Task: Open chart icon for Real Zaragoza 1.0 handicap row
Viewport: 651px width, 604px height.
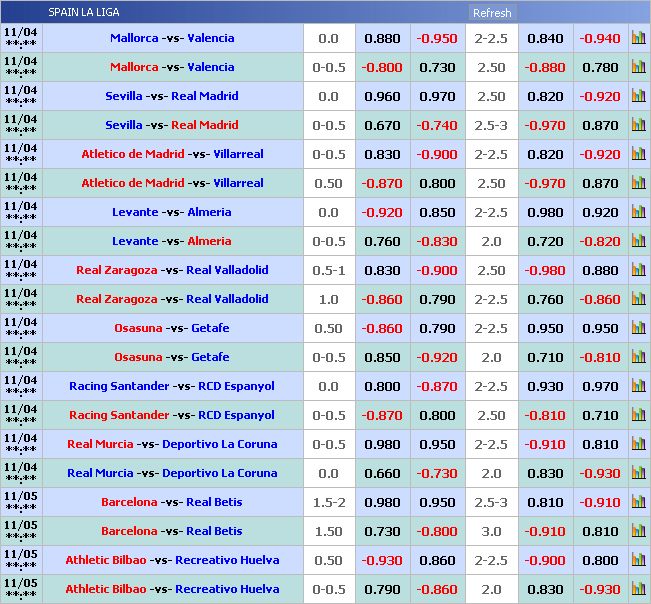Action: [638, 299]
